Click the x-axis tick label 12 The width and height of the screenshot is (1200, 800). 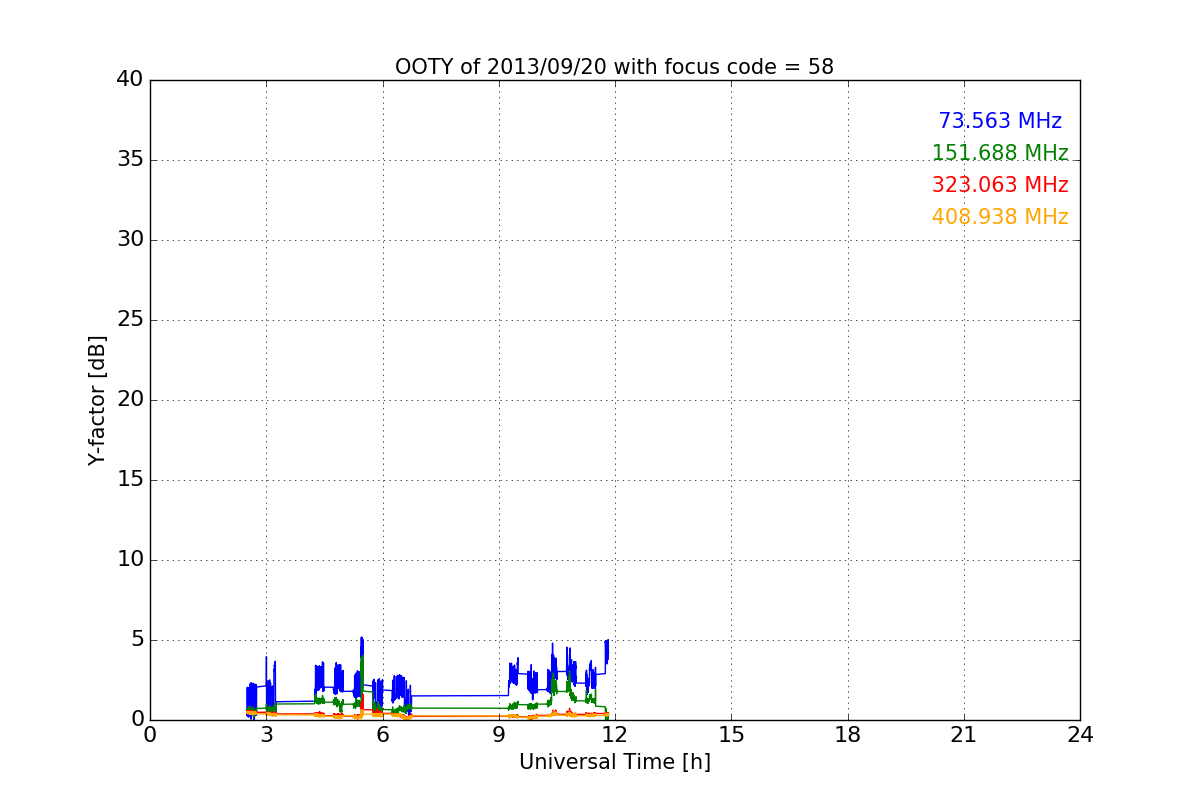(x=615, y=735)
